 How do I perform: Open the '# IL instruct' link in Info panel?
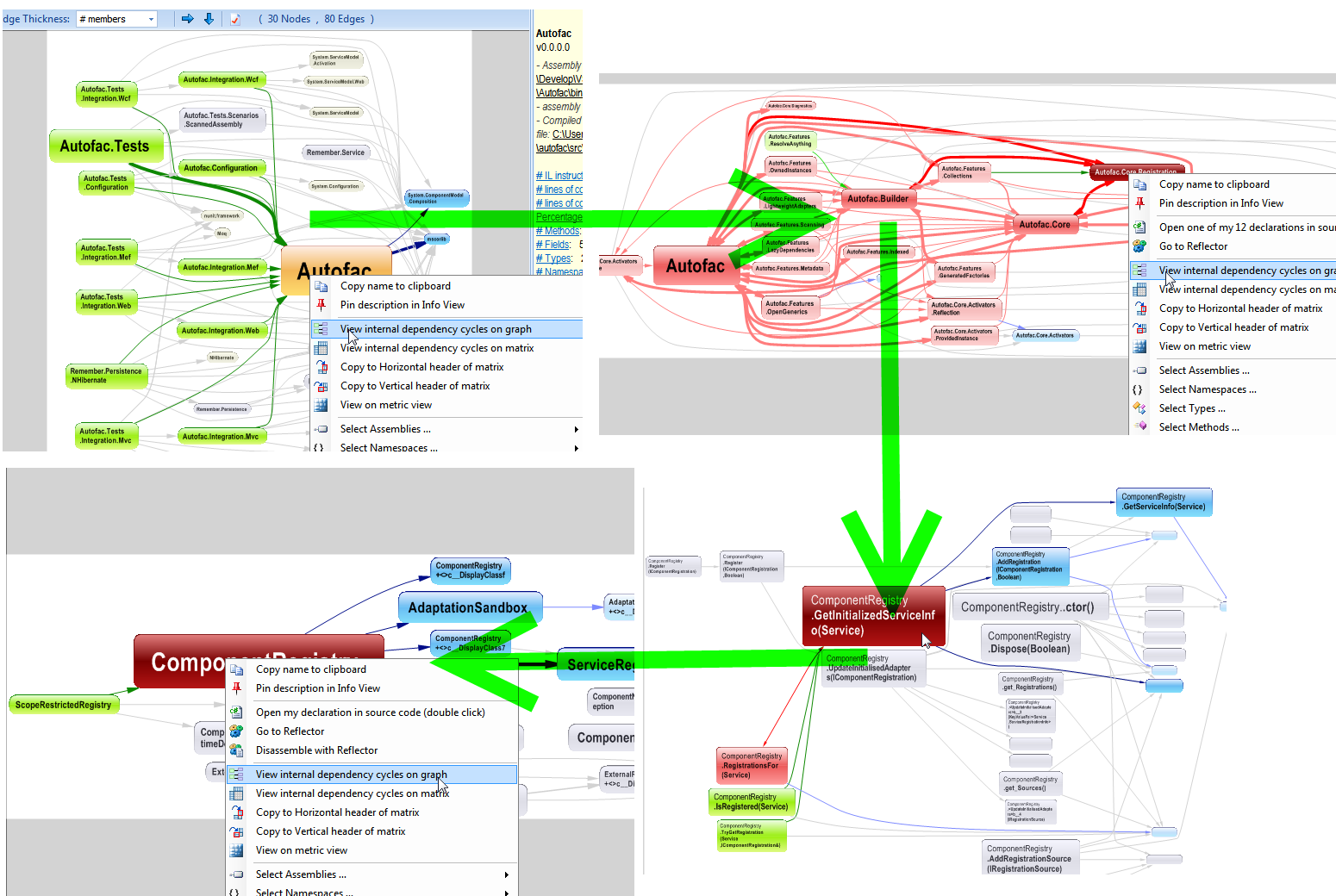click(x=559, y=176)
